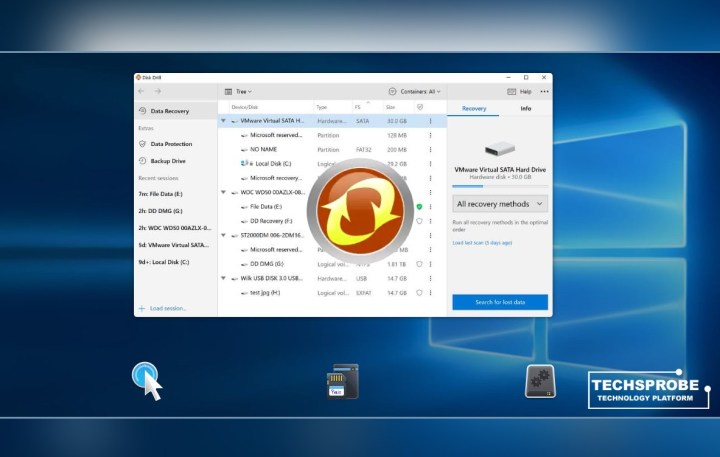
Task: Collapse the VMware Virtual SATA drive tree
Action: 224,121
